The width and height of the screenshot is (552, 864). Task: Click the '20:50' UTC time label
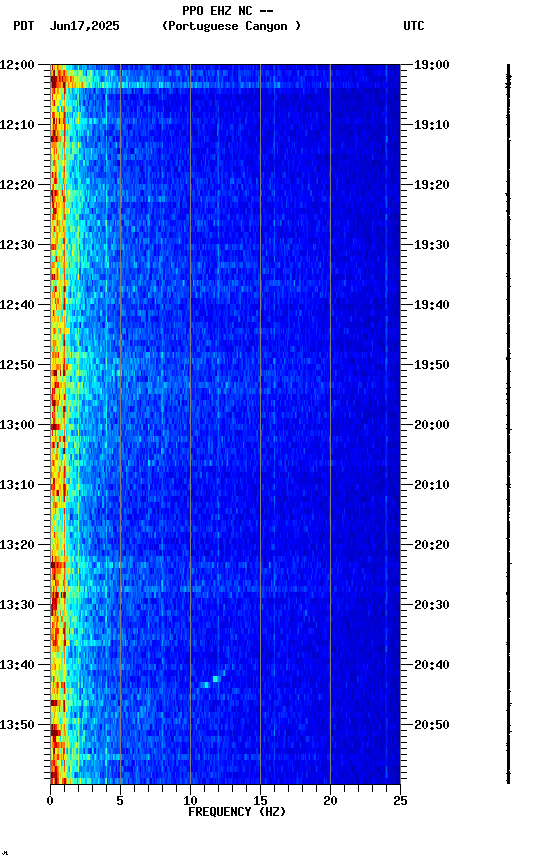tap(432, 726)
